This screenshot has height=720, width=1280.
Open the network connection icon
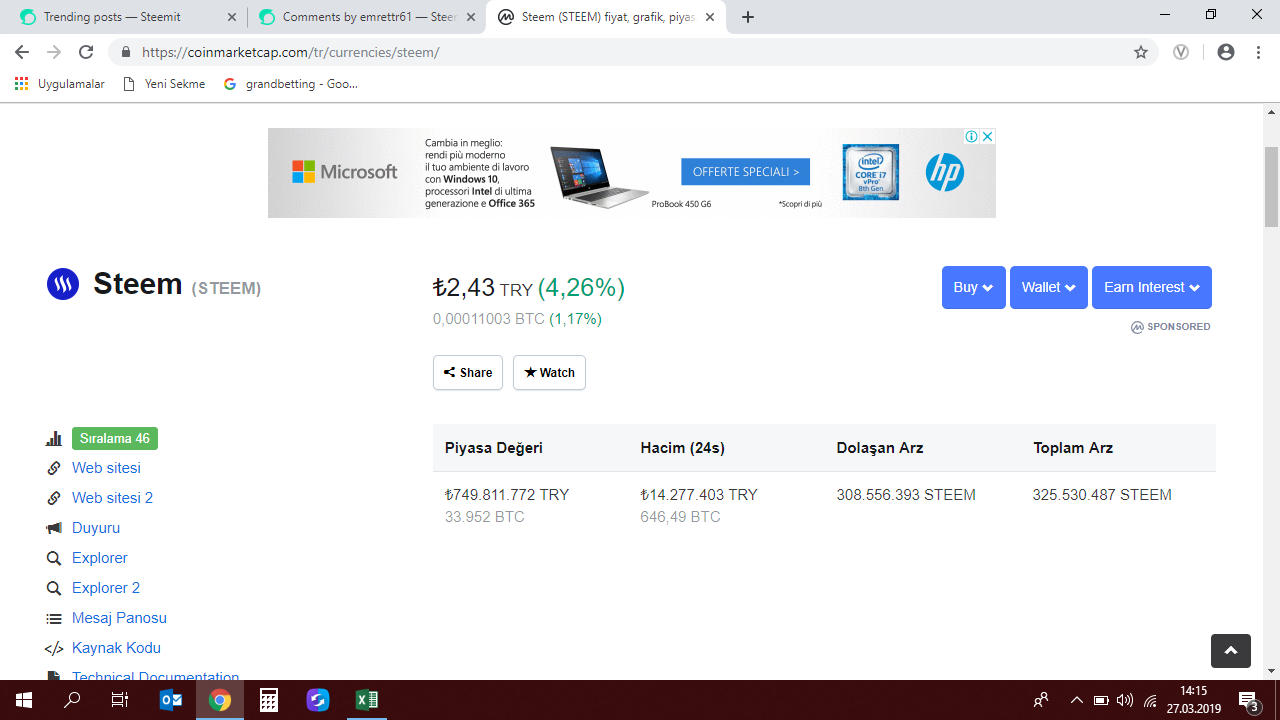click(1151, 700)
